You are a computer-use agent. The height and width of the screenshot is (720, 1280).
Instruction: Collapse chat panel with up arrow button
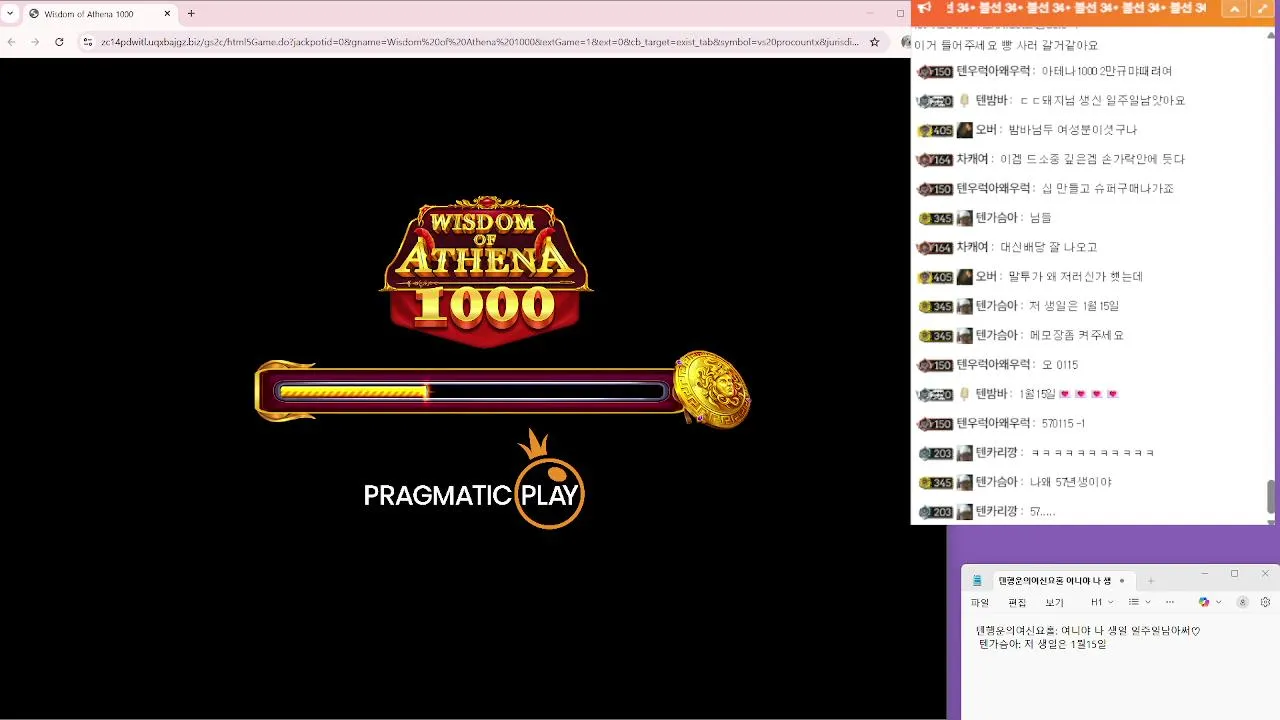1235,8
